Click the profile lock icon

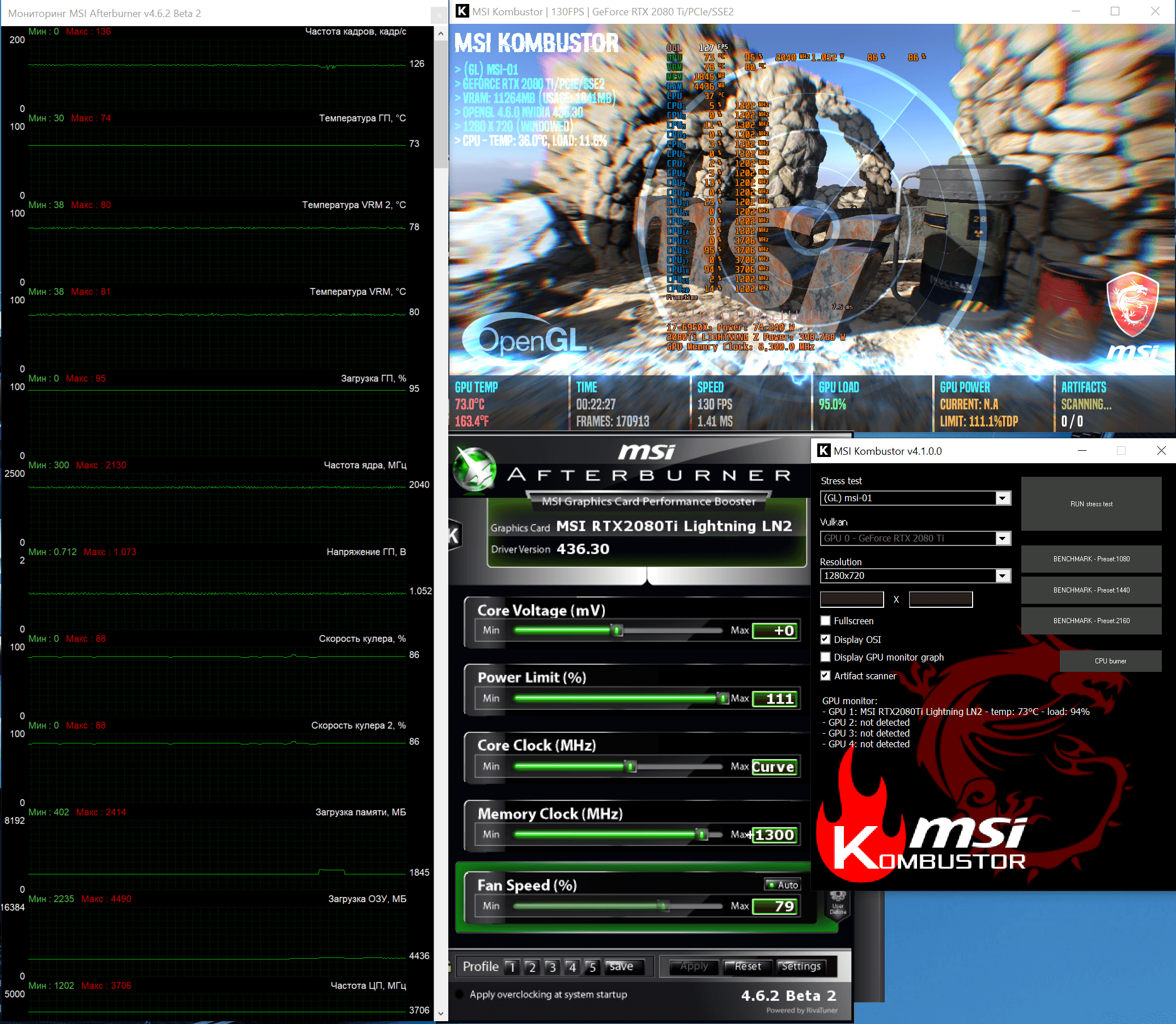tap(451, 966)
